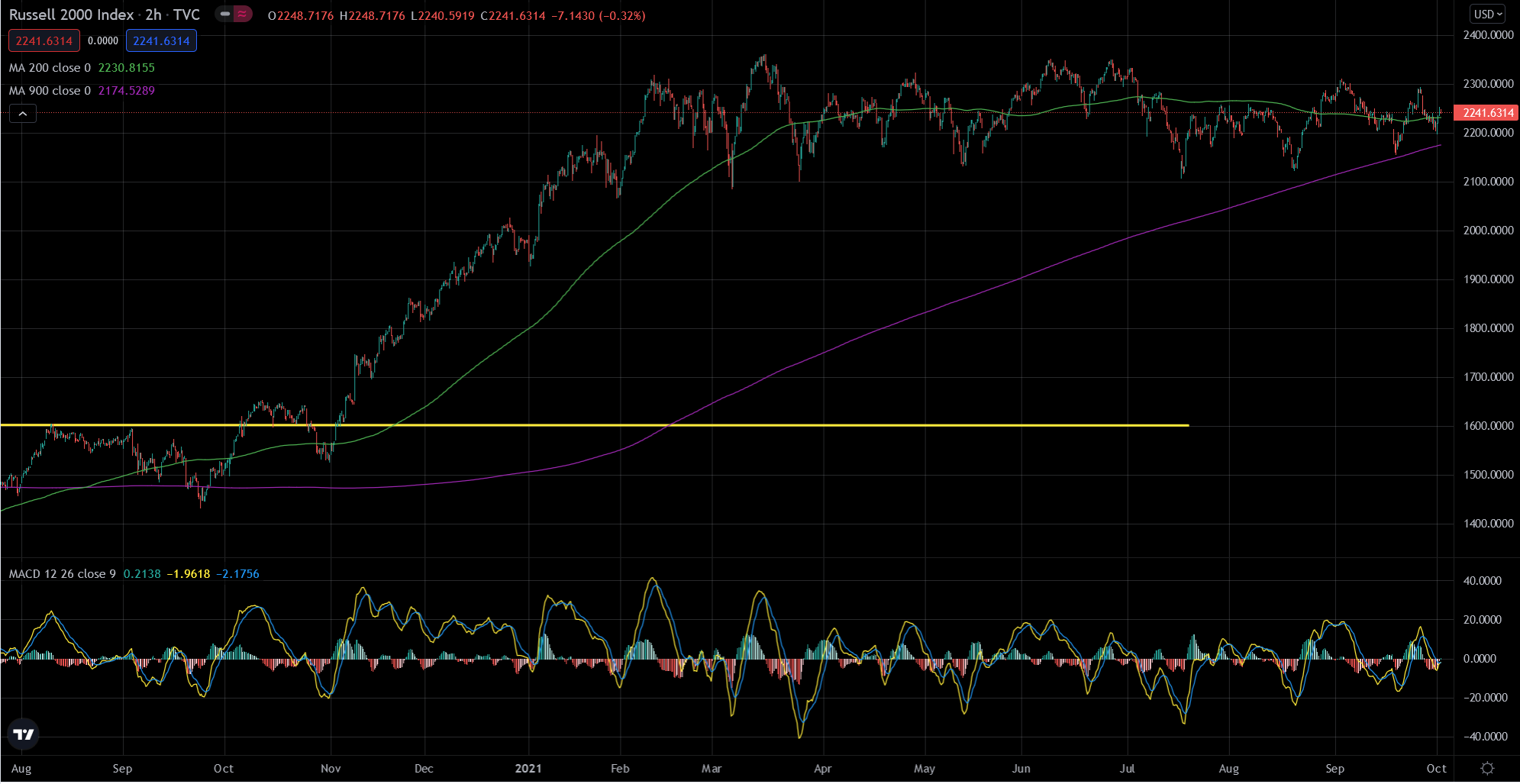The image size is (1520, 784).
Task: Click the Russell 2000 Index symbol title
Action: pos(71,15)
